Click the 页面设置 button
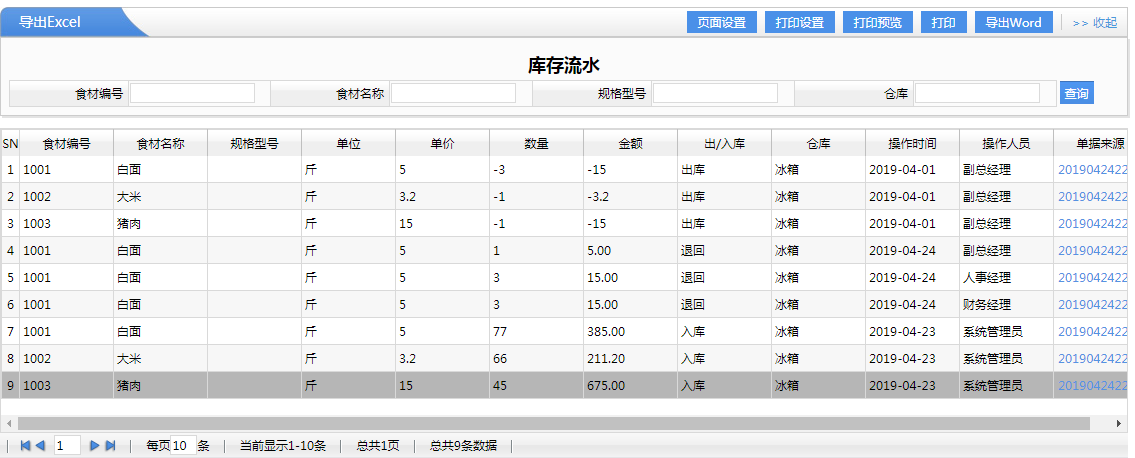 tap(721, 23)
